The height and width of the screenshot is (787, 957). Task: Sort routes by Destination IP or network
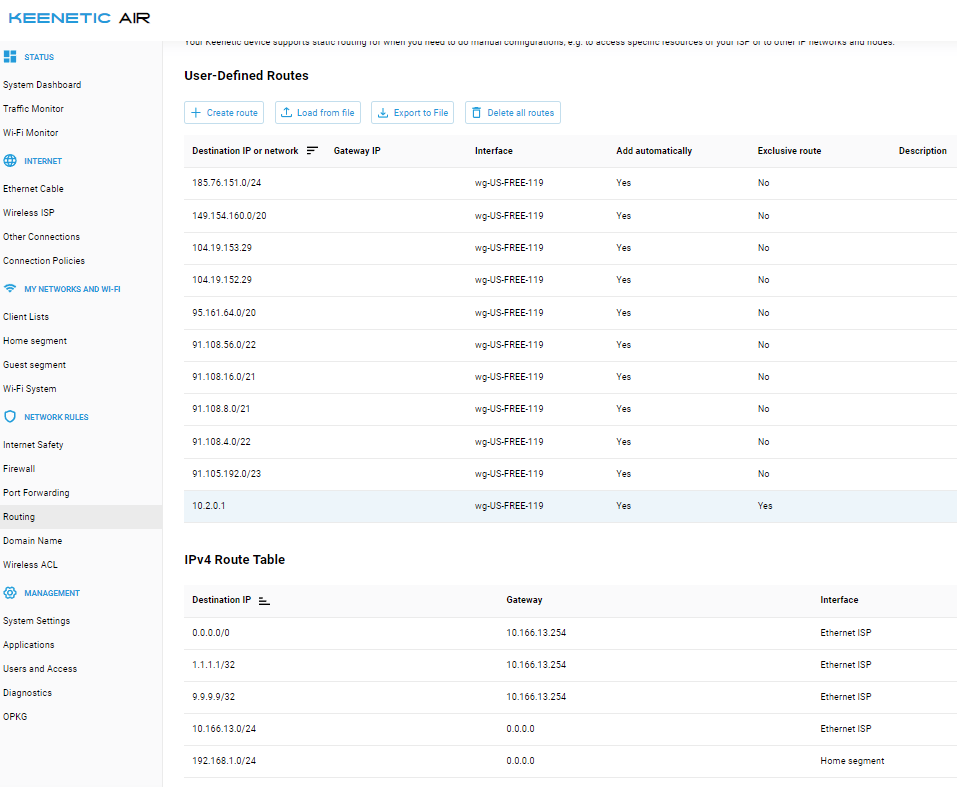pyautogui.click(x=312, y=151)
